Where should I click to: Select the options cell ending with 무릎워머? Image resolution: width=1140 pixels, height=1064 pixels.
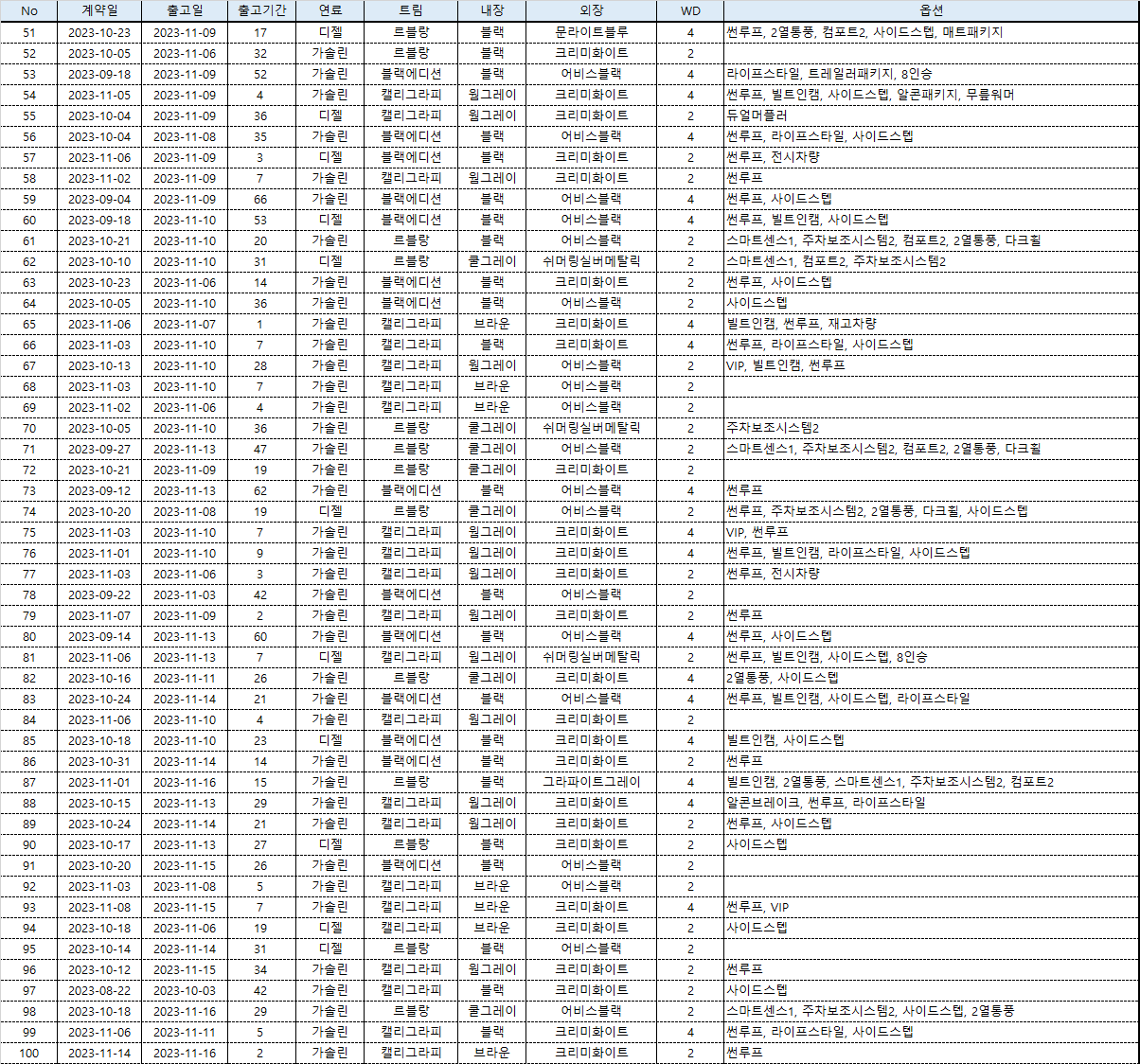click(x=931, y=95)
